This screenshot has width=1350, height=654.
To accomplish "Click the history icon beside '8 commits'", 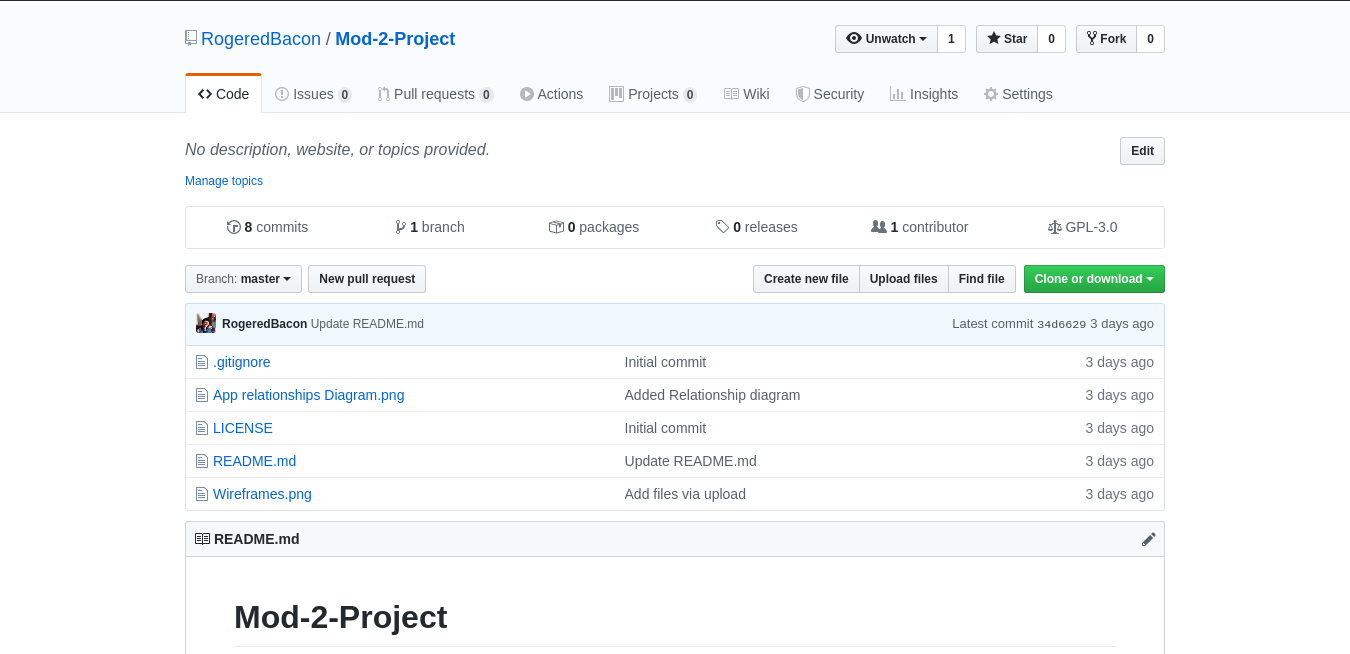I will [233, 226].
